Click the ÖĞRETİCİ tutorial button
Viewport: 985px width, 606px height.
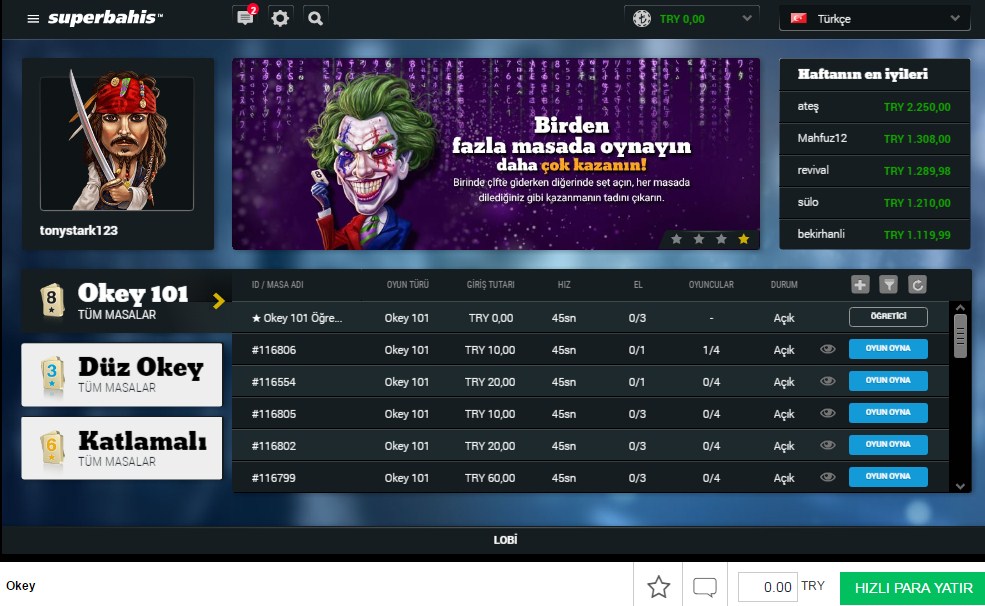888,317
